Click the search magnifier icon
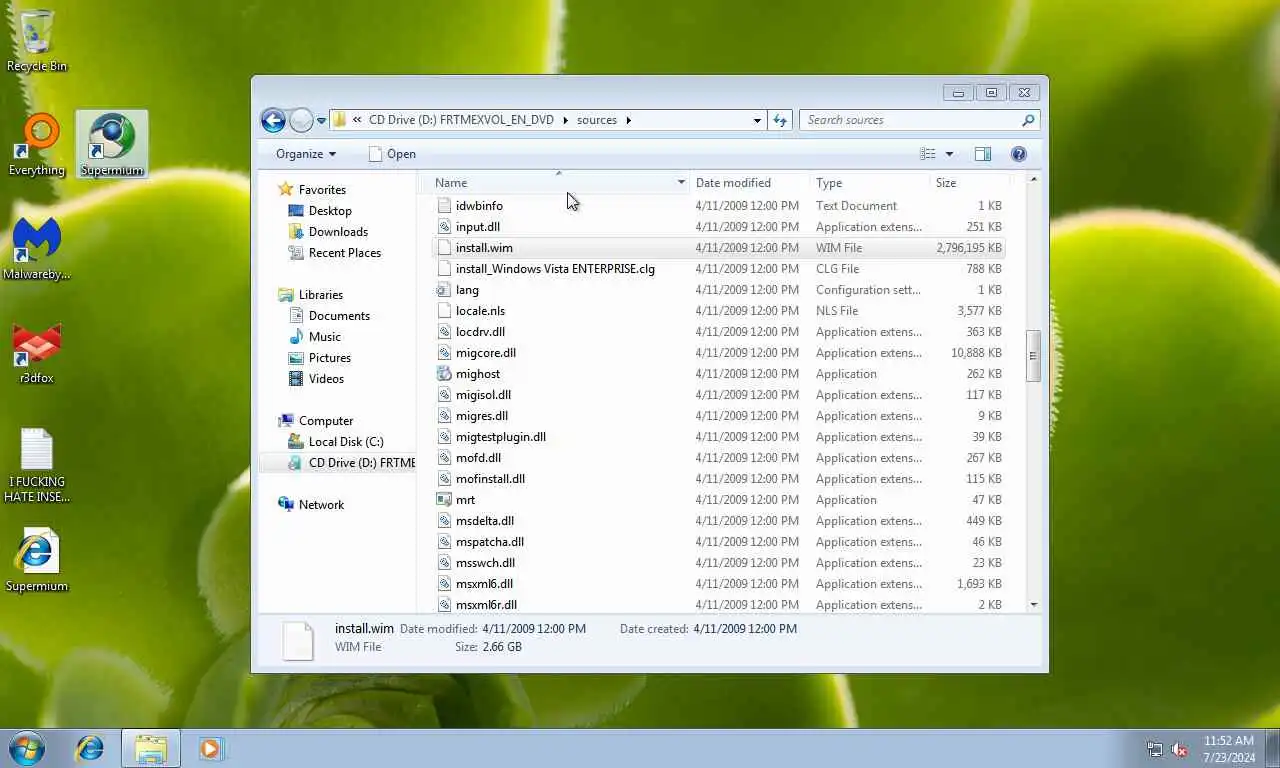 click(1027, 120)
